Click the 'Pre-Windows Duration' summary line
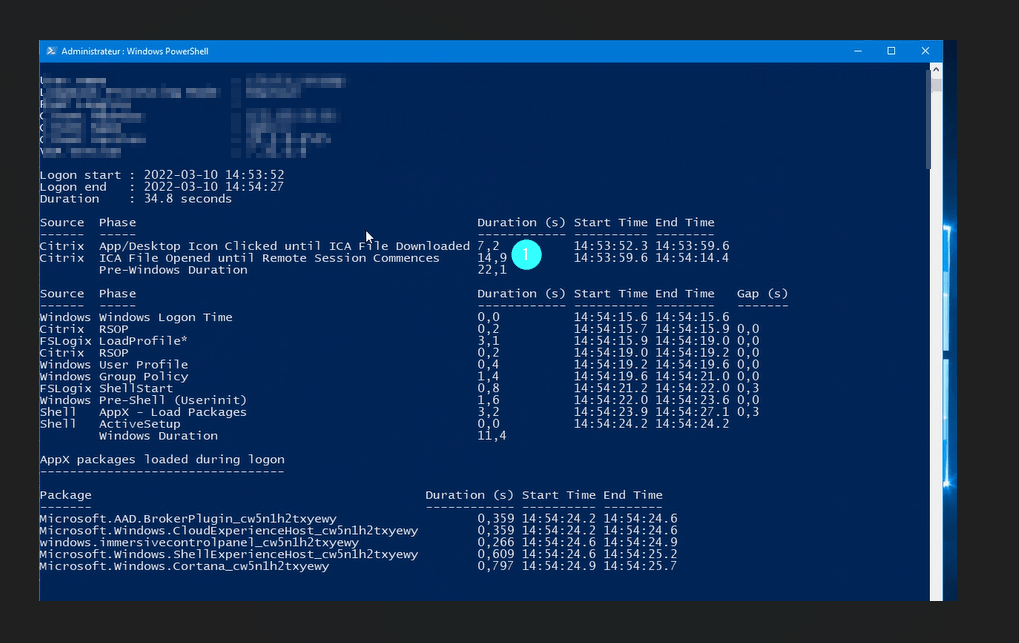 172,270
